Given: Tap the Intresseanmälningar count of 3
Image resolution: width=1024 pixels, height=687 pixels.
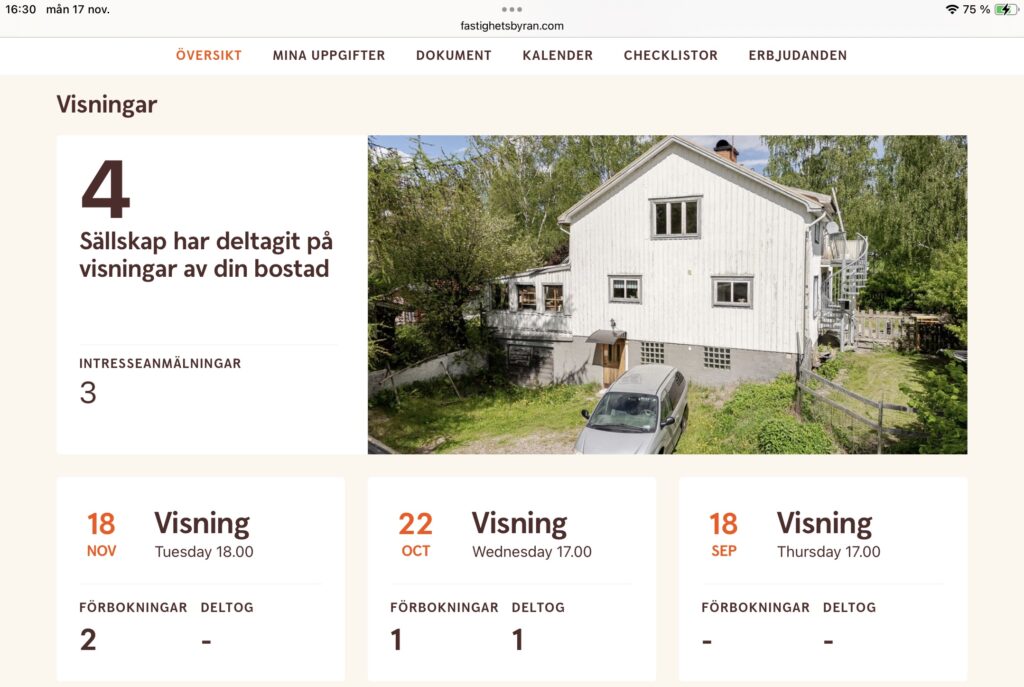Looking at the screenshot, I should pyautogui.click(x=88, y=392).
